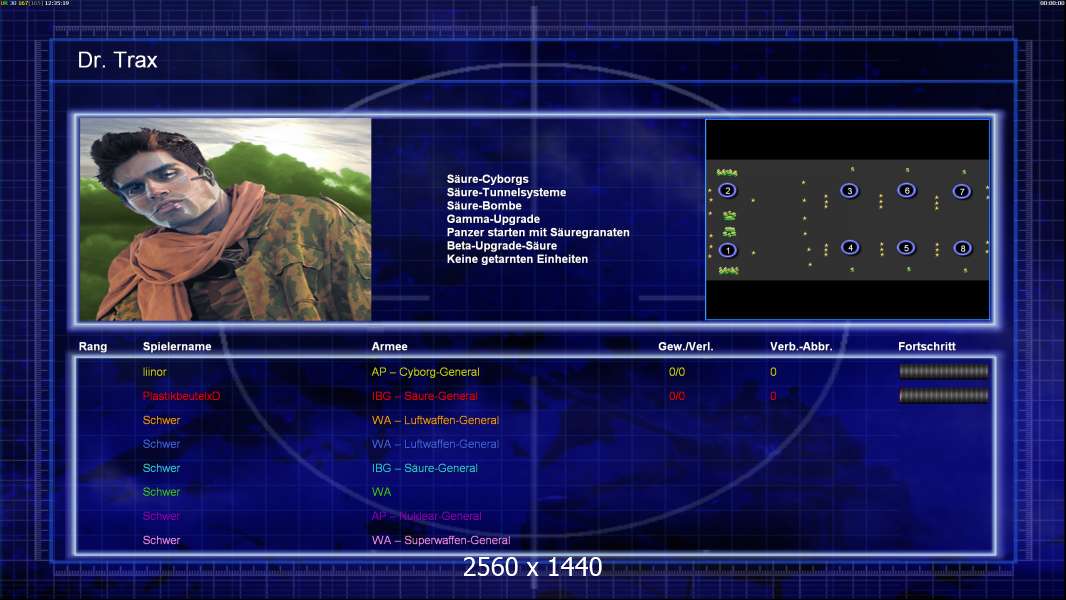Viewport: 1066px width, 600px height.
Task: Click the Dr. Trax title text
Action: pos(118,60)
